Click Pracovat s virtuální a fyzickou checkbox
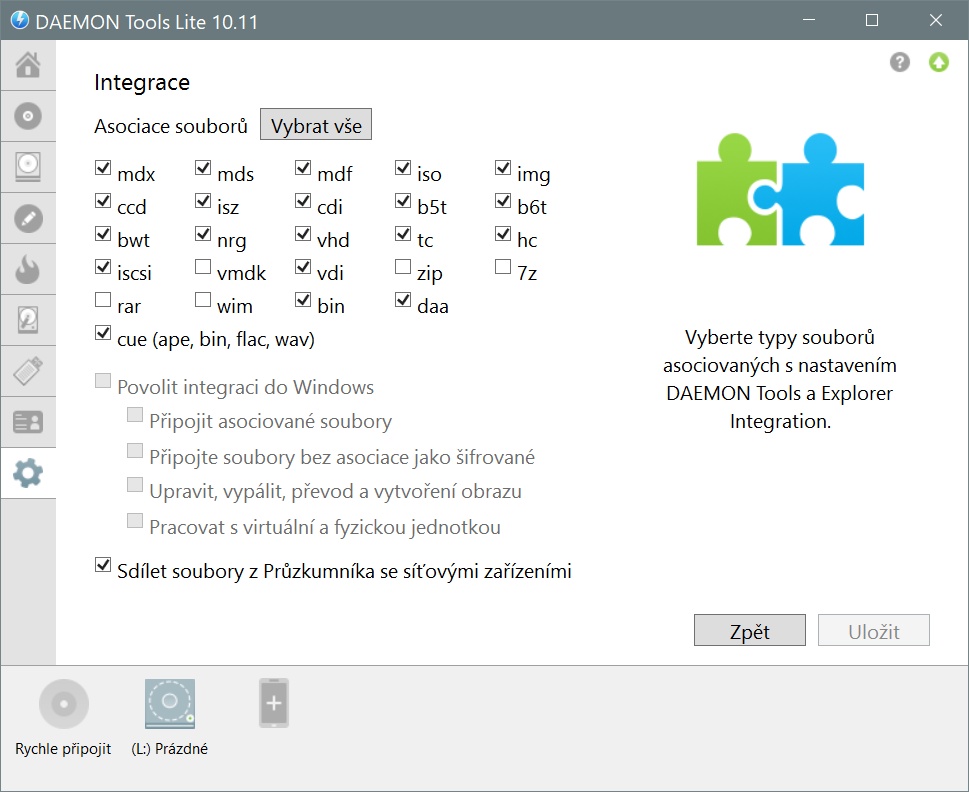 click(135, 520)
